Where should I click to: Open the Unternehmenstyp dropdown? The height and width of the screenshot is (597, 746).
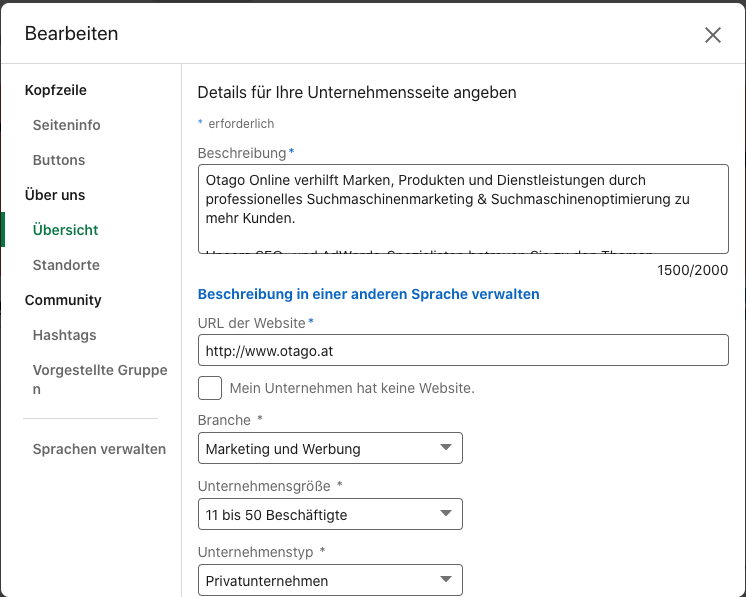[330, 580]
